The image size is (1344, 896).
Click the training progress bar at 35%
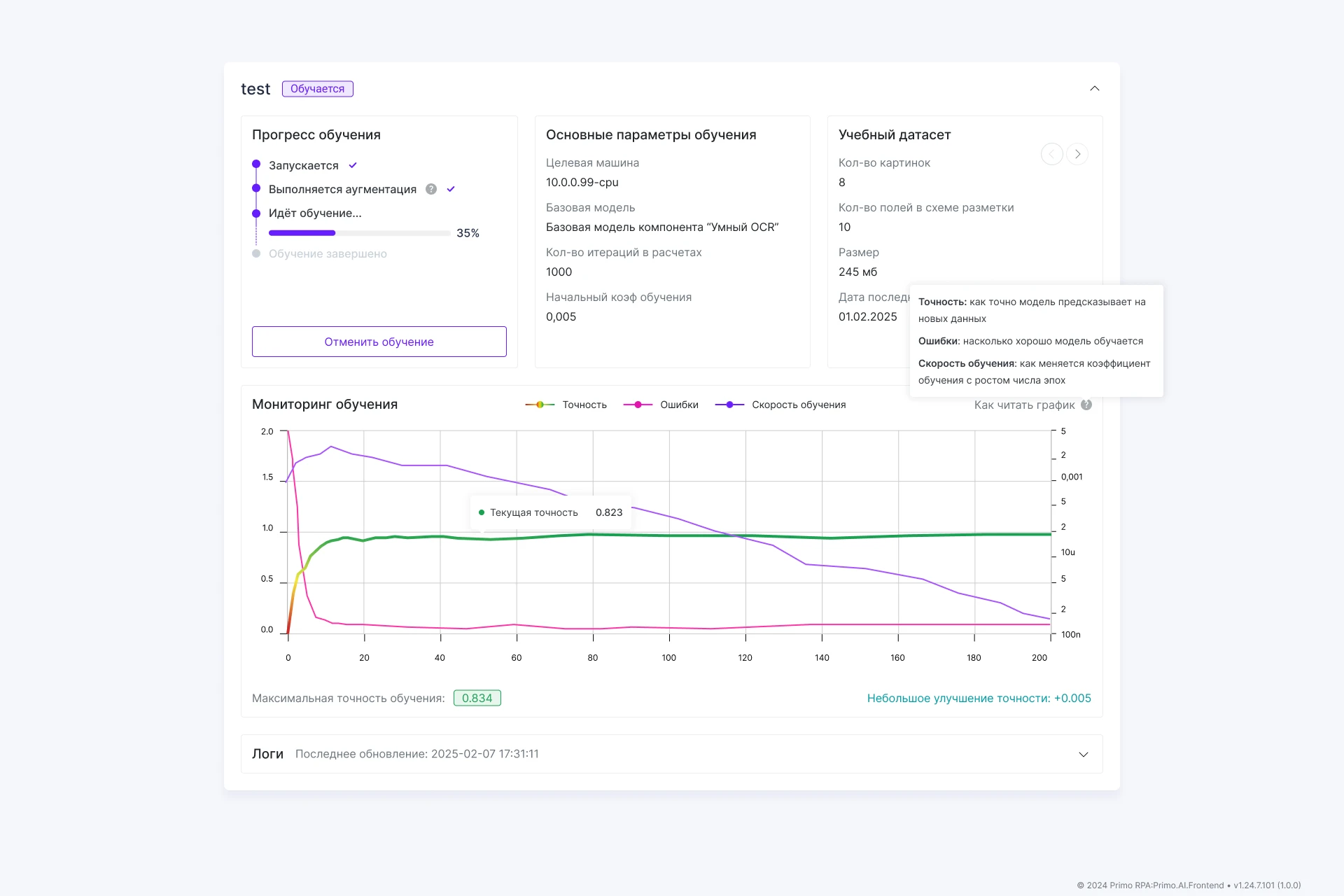[x=359, y=233]
